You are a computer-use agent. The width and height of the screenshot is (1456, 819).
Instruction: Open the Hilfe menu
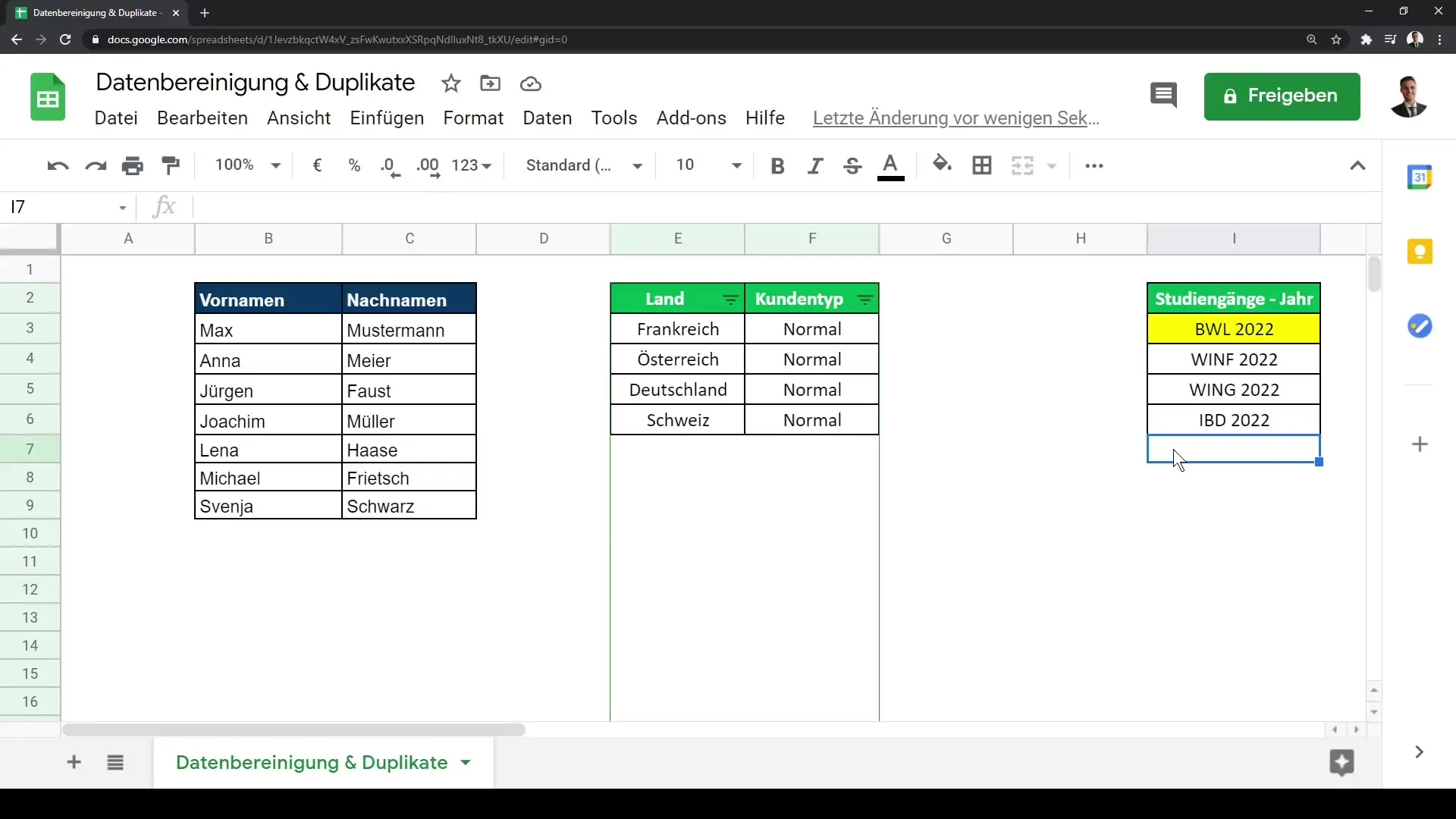(765, 118)
